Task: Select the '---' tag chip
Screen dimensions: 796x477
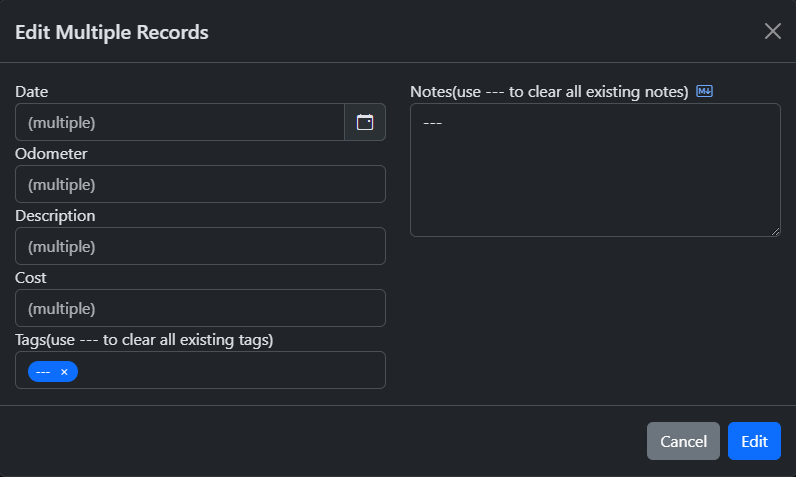Action: pos(43,372)
